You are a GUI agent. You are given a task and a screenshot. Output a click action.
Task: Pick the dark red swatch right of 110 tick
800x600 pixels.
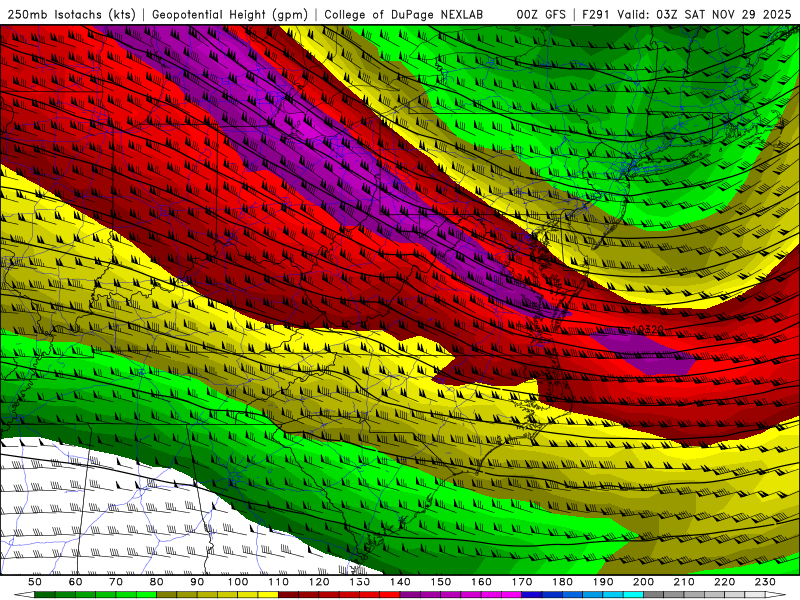pos(288,595)
